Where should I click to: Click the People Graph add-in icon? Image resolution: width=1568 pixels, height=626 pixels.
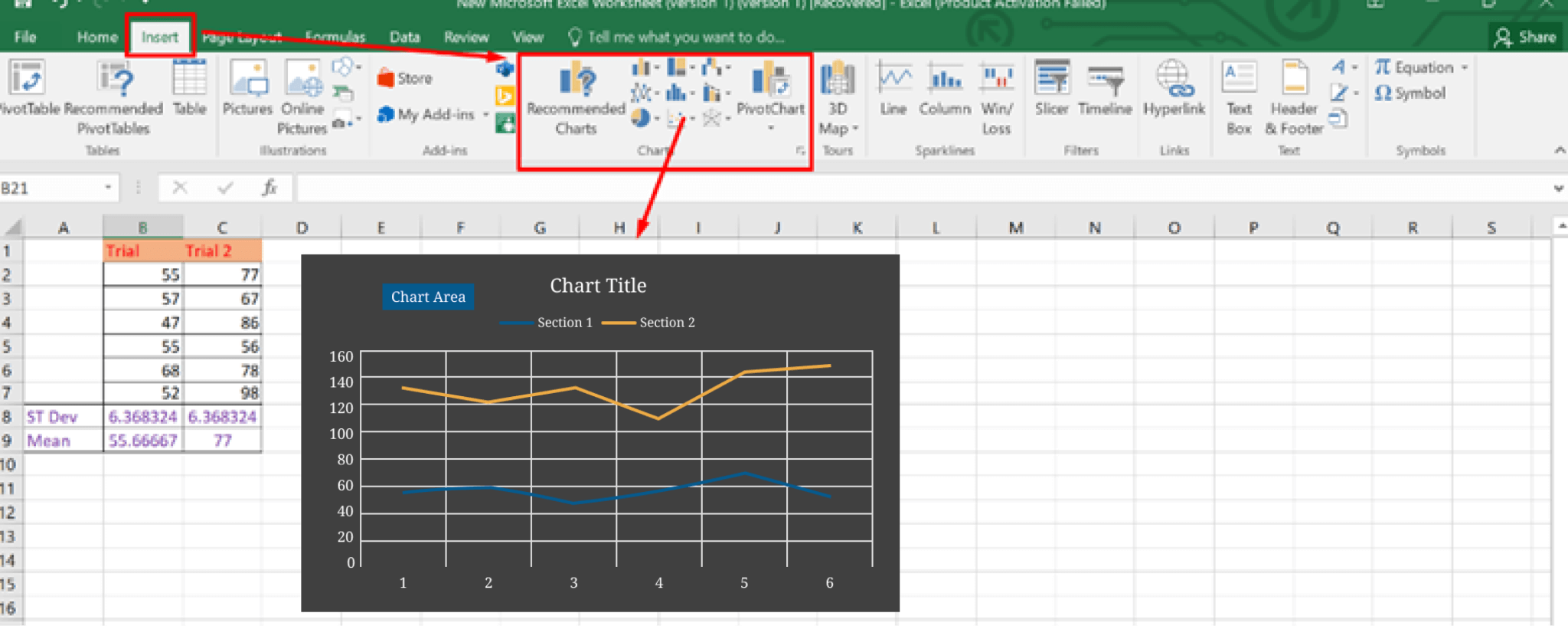[x=505, y=123]
